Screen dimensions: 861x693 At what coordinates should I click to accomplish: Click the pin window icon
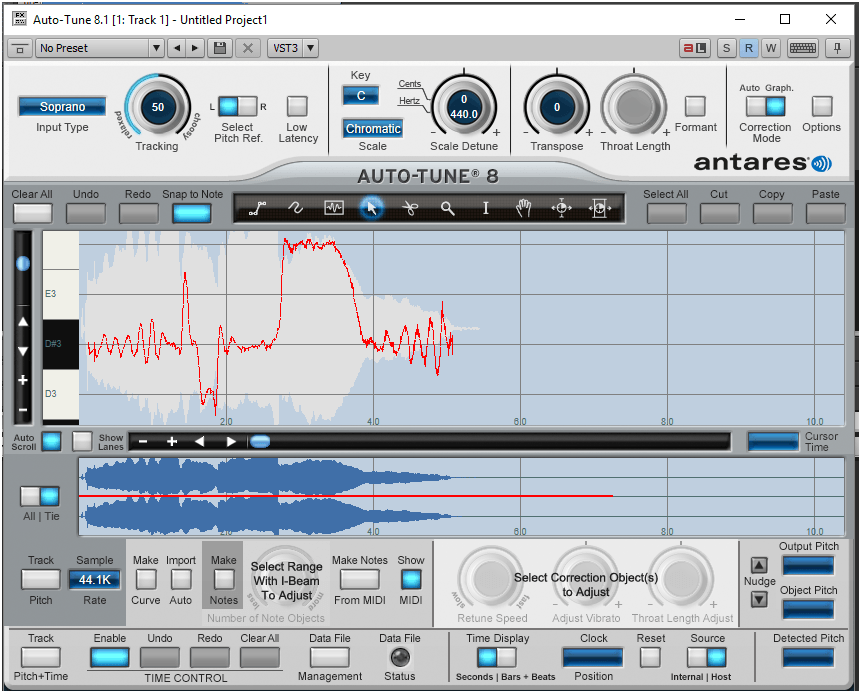coord(837,48)
